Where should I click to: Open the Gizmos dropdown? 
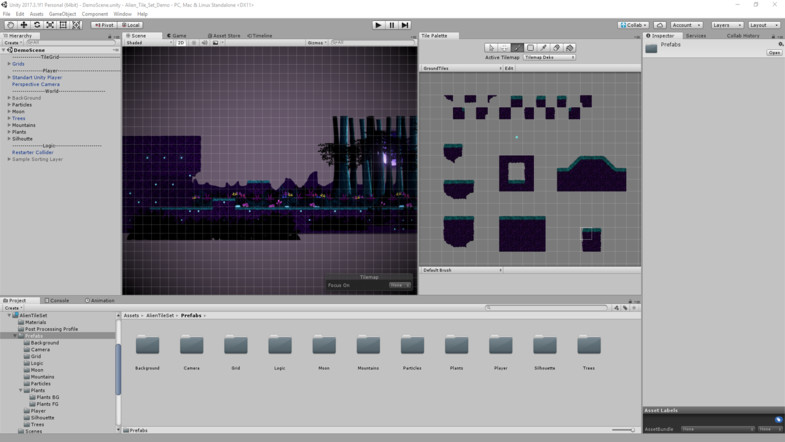[x=317, y=43]
